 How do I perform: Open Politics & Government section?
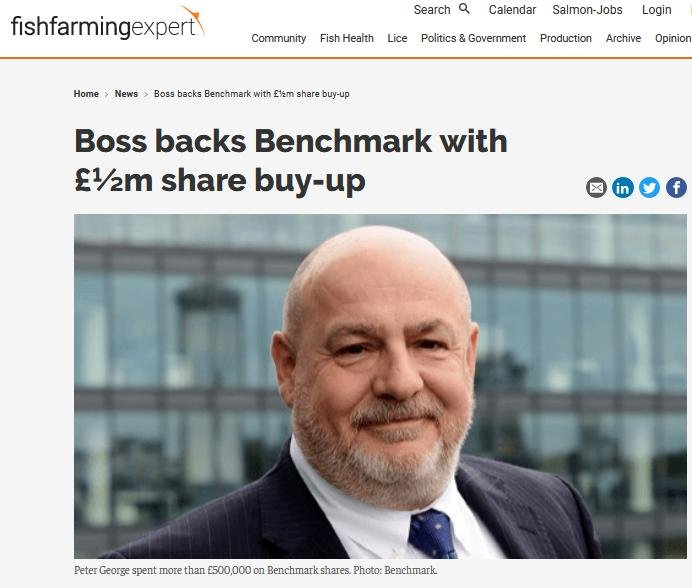click(473, 38)
